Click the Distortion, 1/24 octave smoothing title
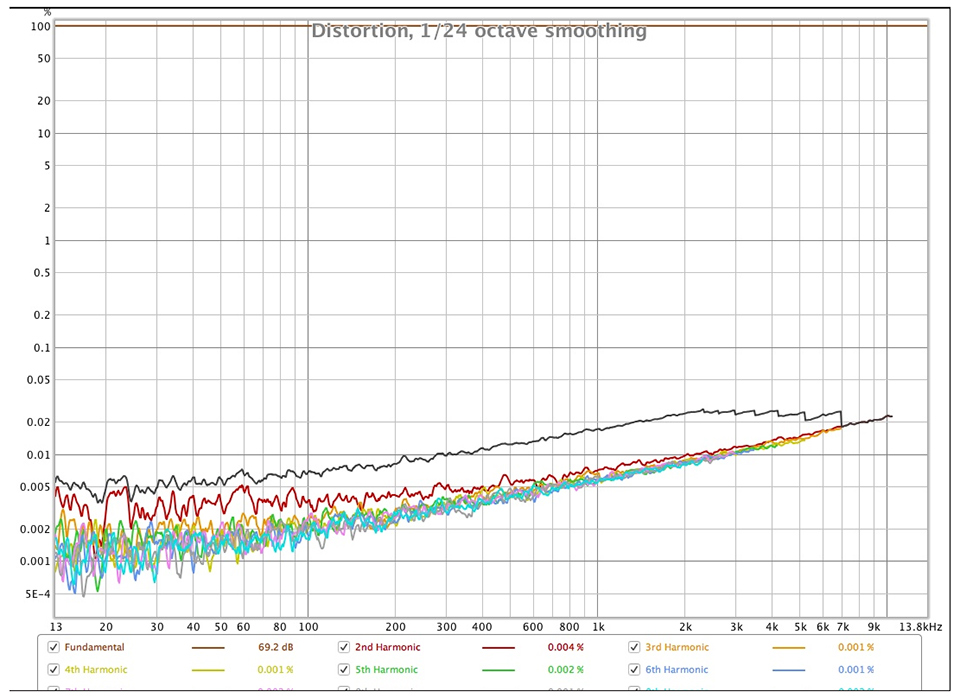 point(479,31)
